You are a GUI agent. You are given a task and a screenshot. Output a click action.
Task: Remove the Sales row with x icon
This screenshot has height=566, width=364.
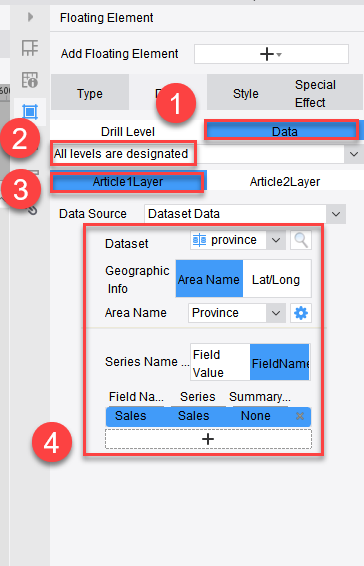click(300, 416)
